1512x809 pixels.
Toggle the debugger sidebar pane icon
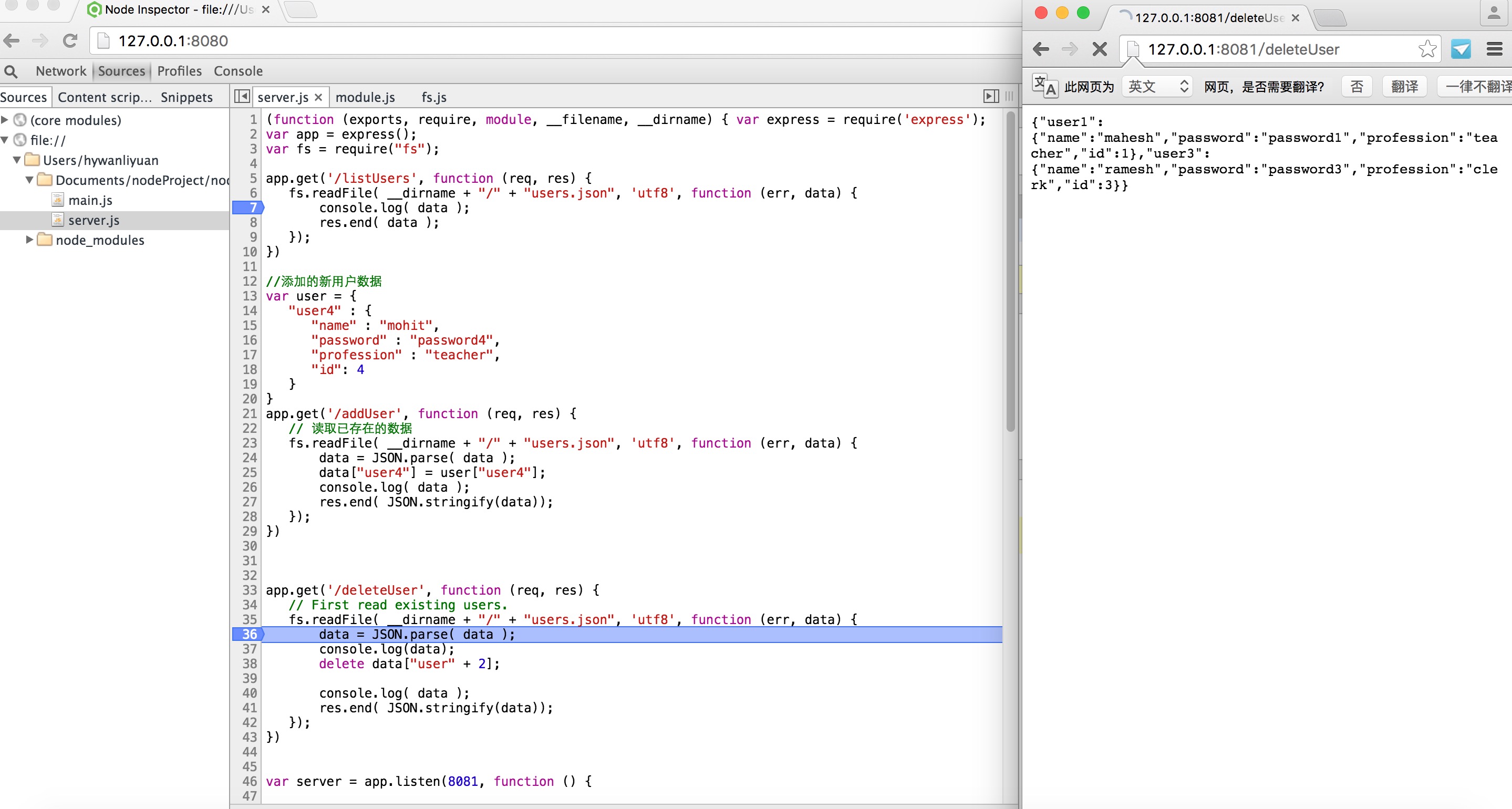tap(991, 96)
